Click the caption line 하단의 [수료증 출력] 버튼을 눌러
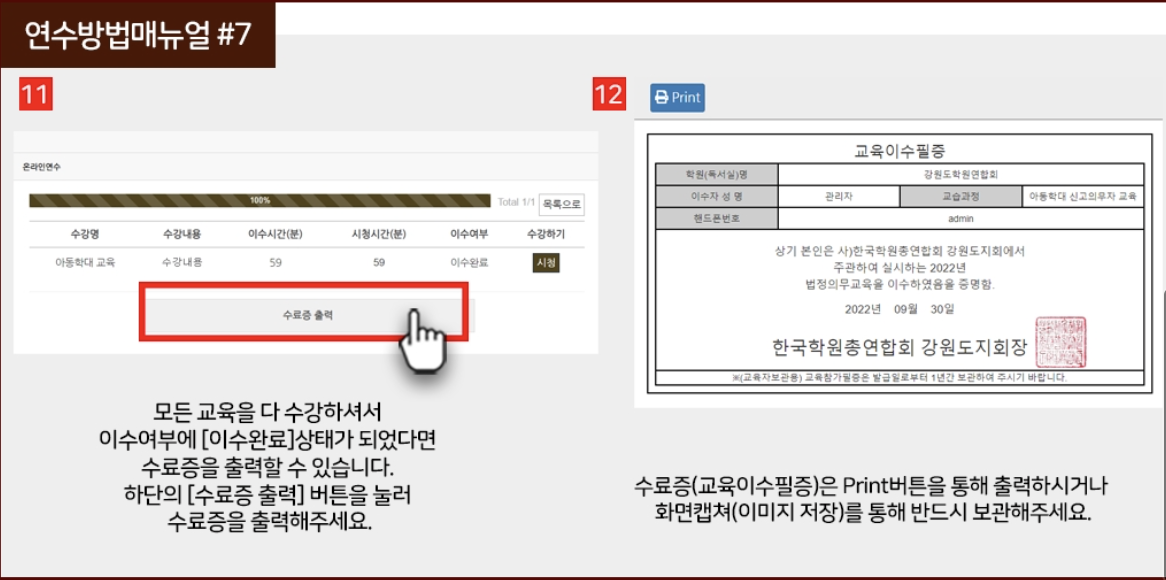The width and height of the screenshot is (1166, 580). [267, 494]
